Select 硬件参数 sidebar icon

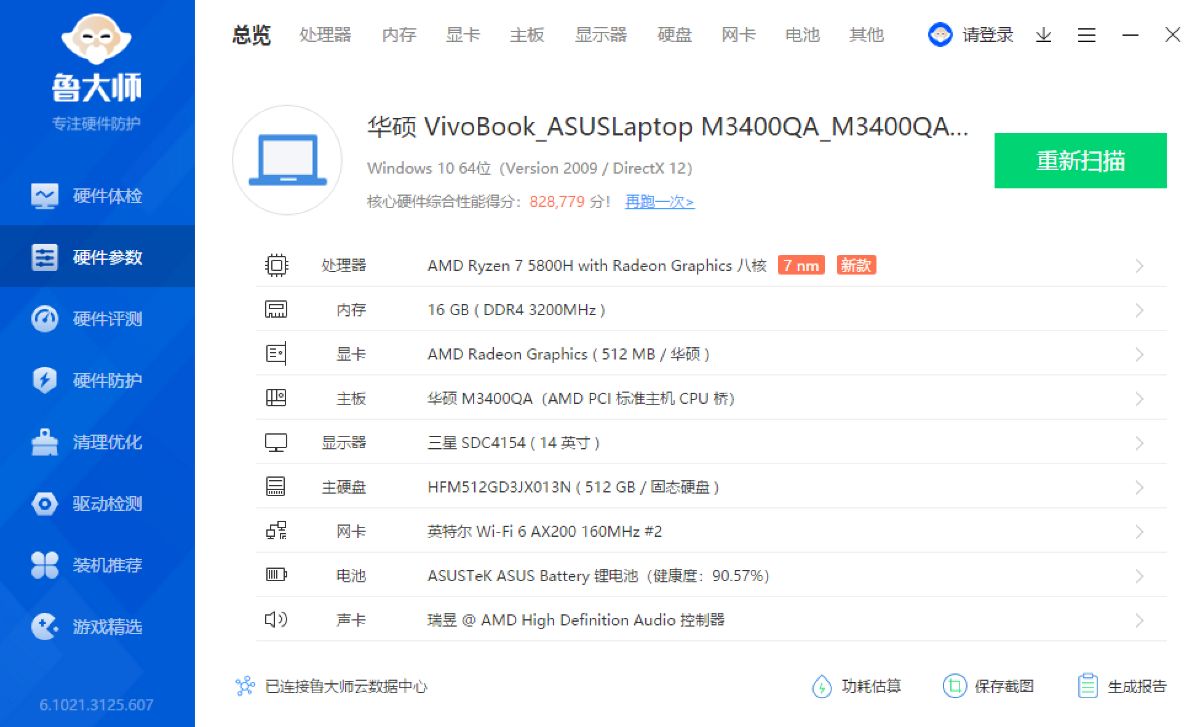45,257
